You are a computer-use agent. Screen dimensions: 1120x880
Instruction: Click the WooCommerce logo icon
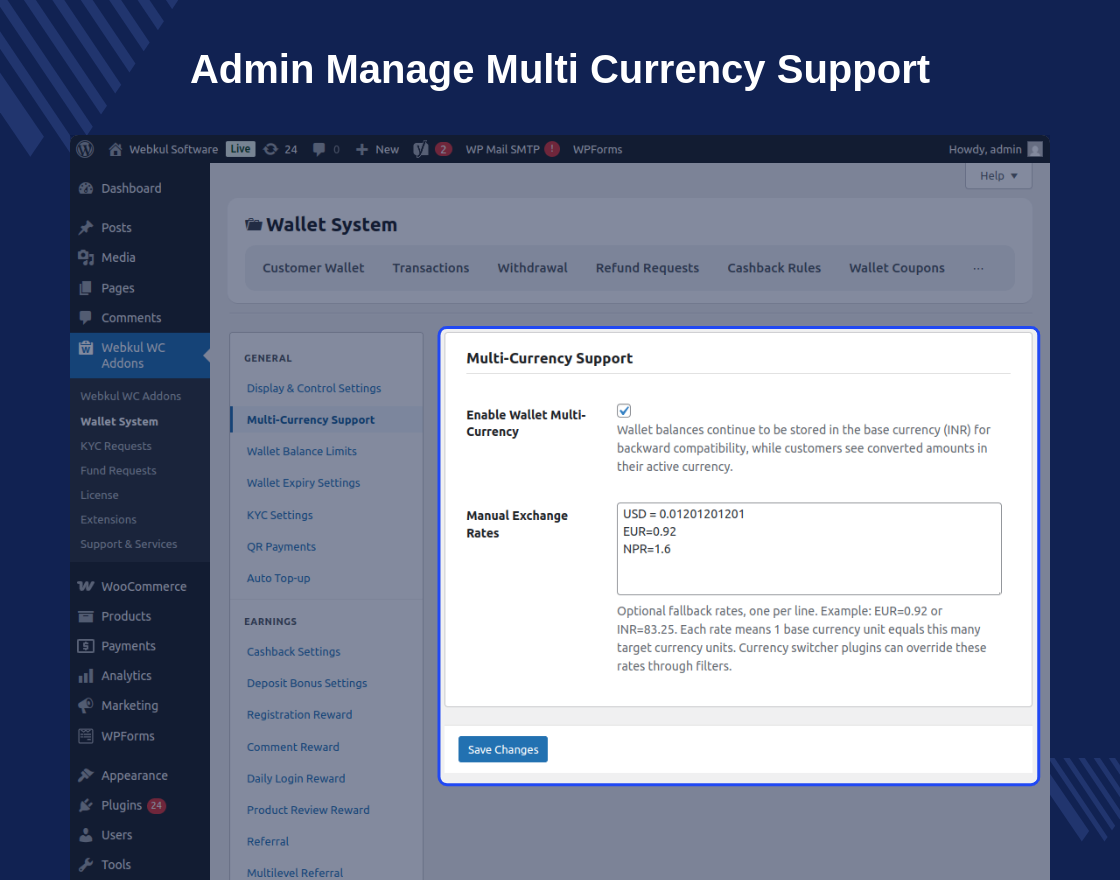pyautogui.click(x=86, y=586)
